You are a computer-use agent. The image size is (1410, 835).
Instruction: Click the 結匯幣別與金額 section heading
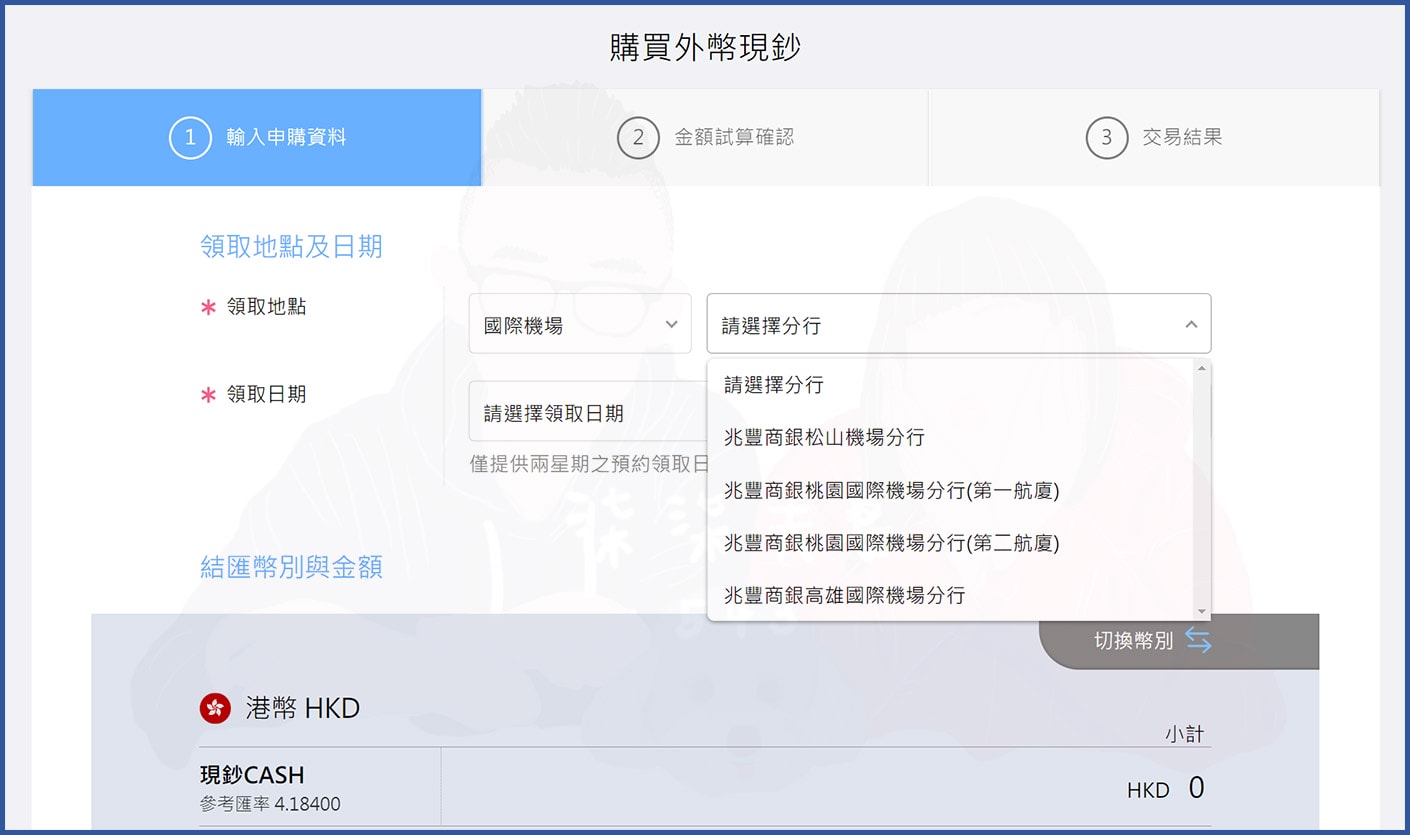coord(290,566)
